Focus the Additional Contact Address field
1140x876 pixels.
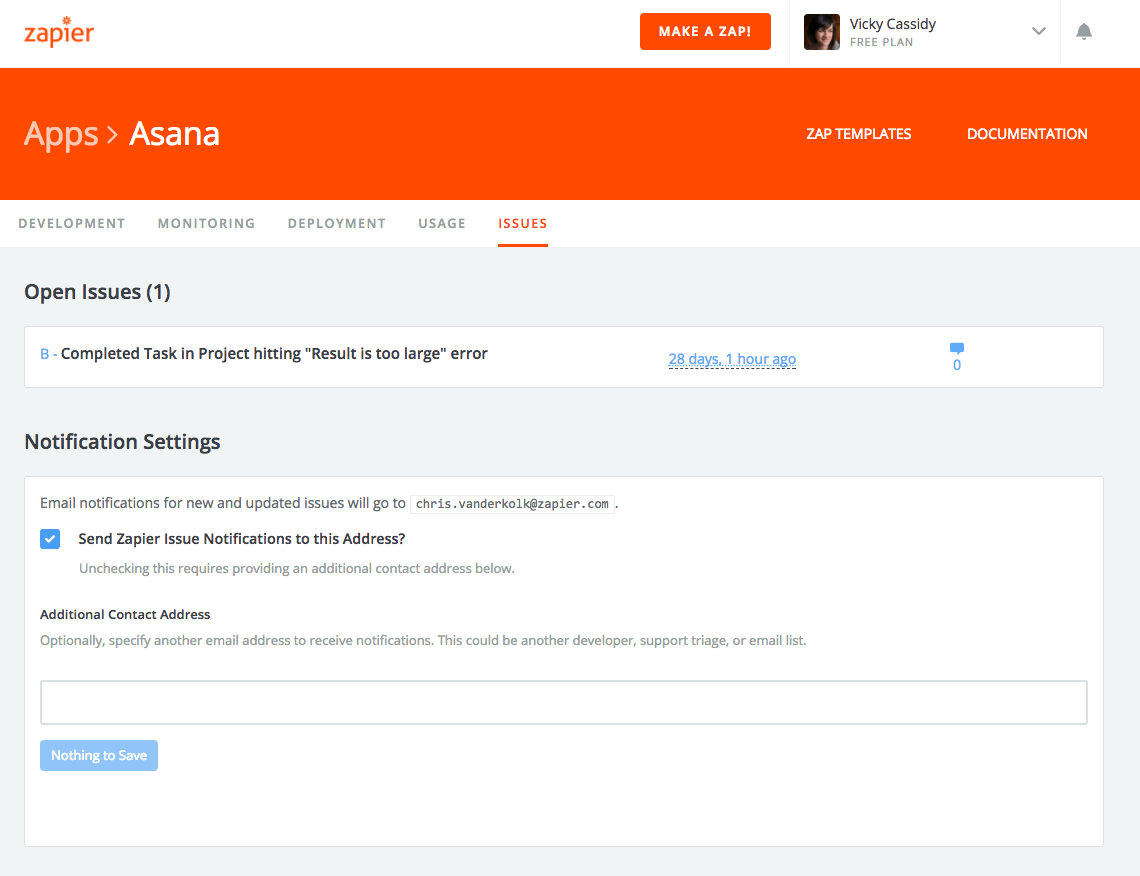563,702
